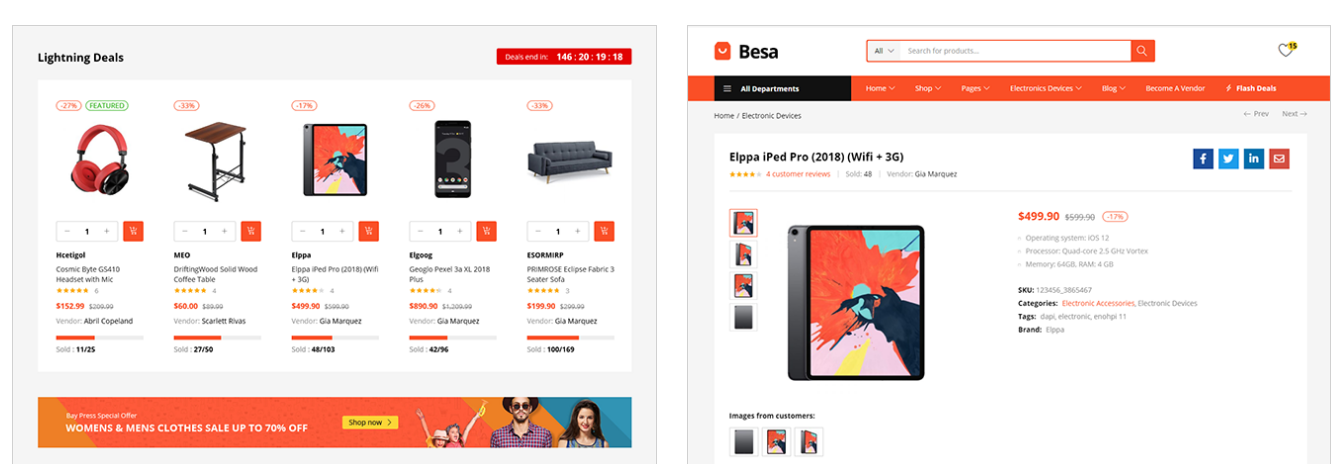Viewport: 1343px width, 464px height.
Task: Decrease the quantity of the Elppa iPed Pro
Action: (x=303, y=231)
